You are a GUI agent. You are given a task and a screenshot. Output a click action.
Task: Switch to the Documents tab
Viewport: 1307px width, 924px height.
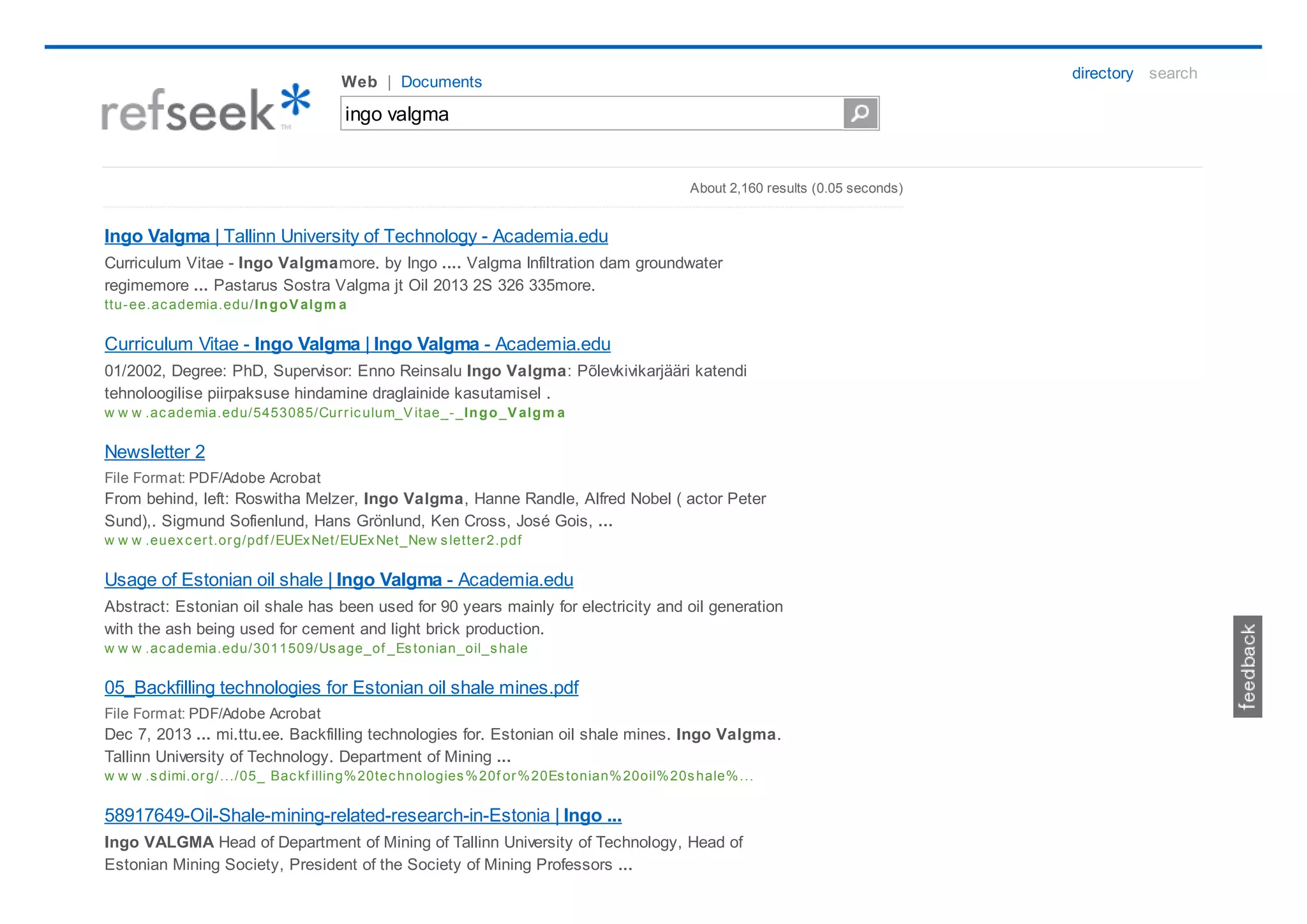coord(441,82)
